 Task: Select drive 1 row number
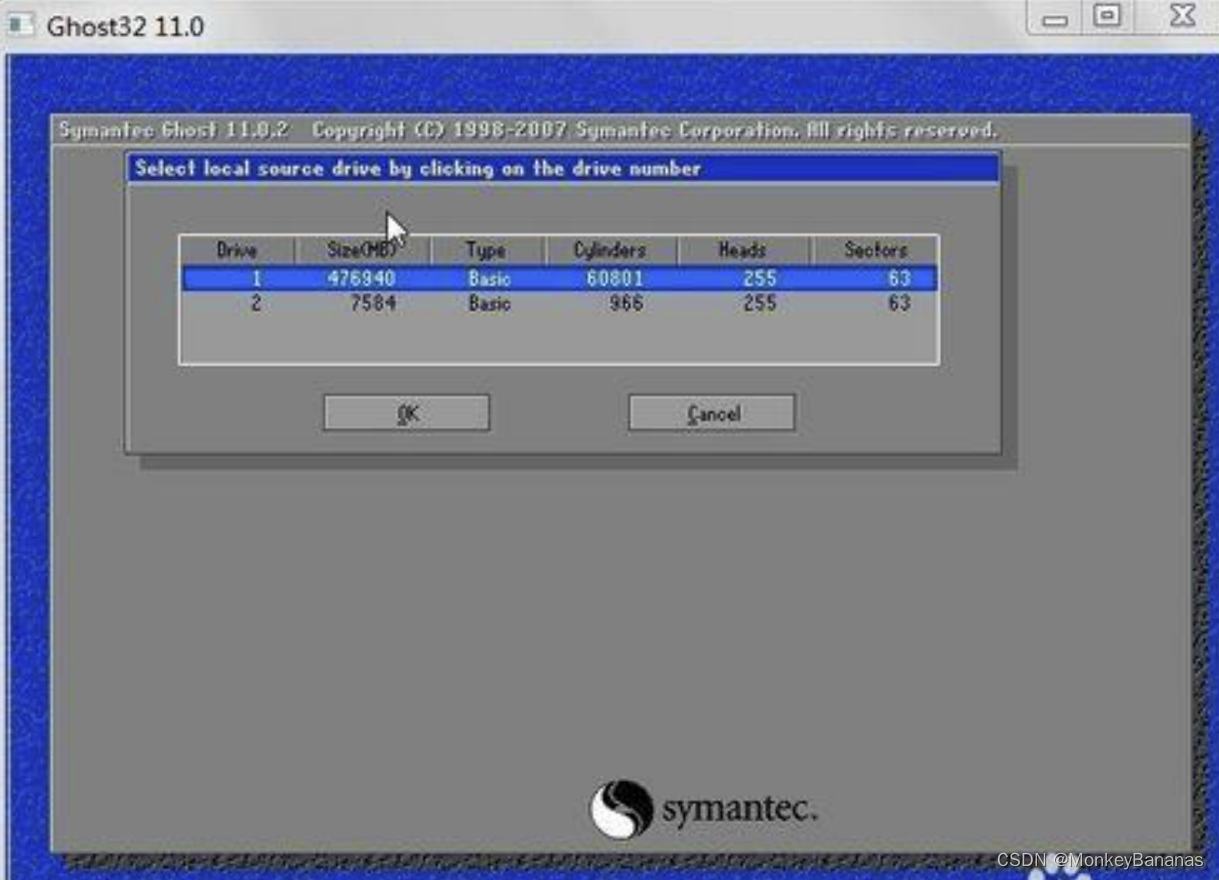[x=255, y=278]
